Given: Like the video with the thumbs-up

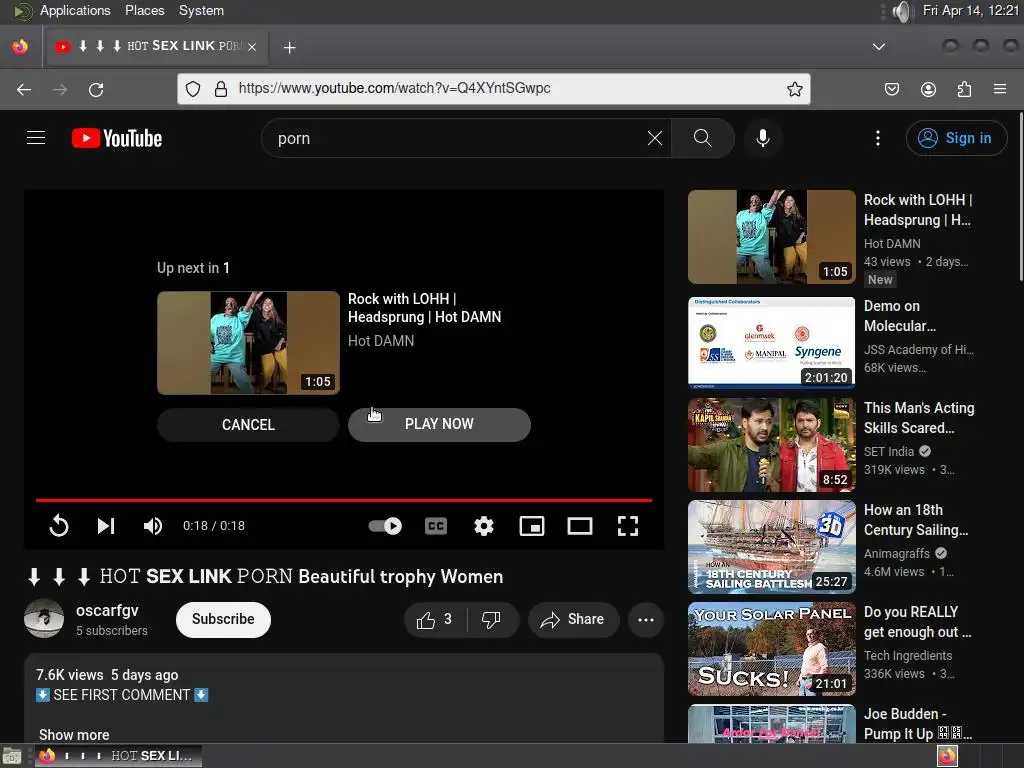Looking at the screenshot, I should point(435,619).
